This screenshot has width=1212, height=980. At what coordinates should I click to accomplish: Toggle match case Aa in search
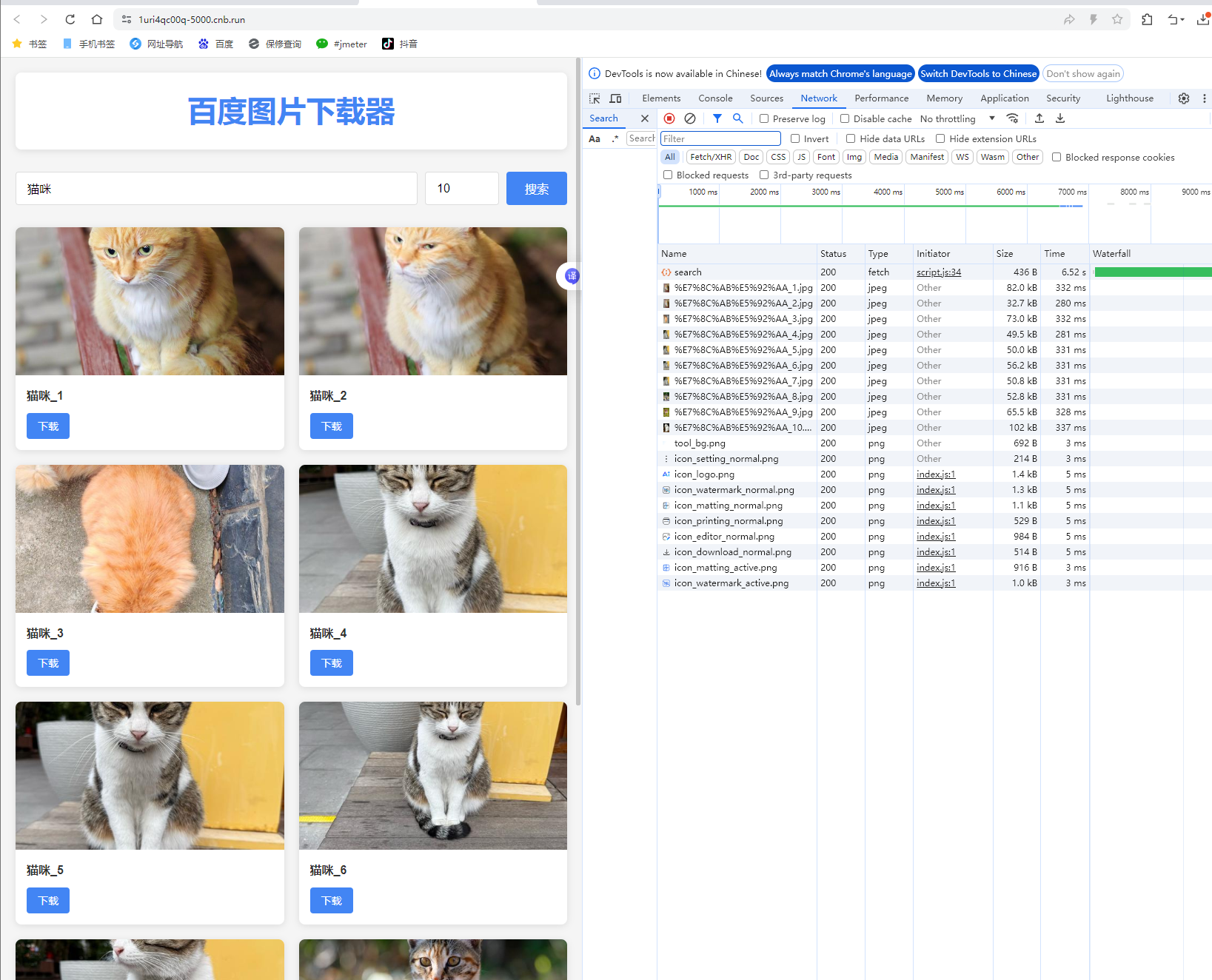pyautogui.click(x=595, y=138)
